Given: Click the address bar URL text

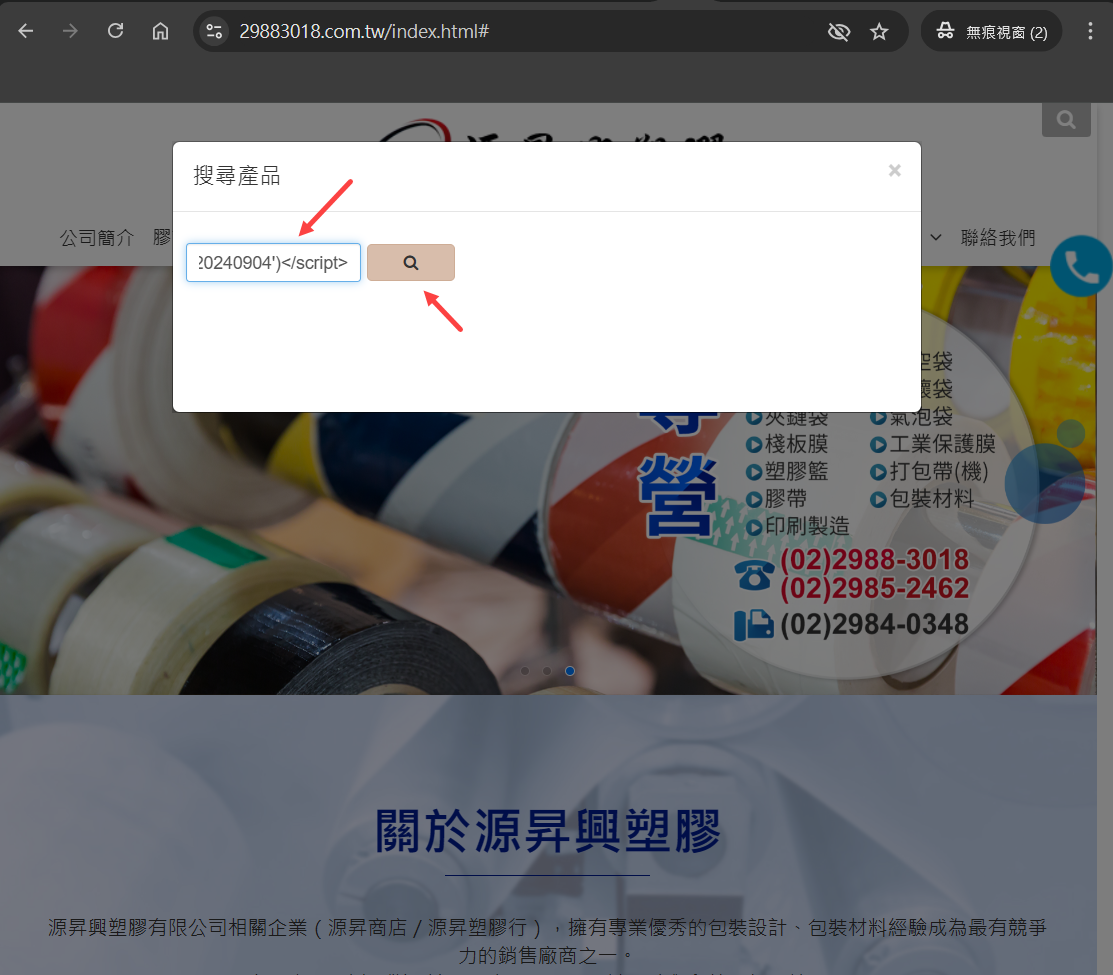Looking at the screenshot, I should (363, 31).
